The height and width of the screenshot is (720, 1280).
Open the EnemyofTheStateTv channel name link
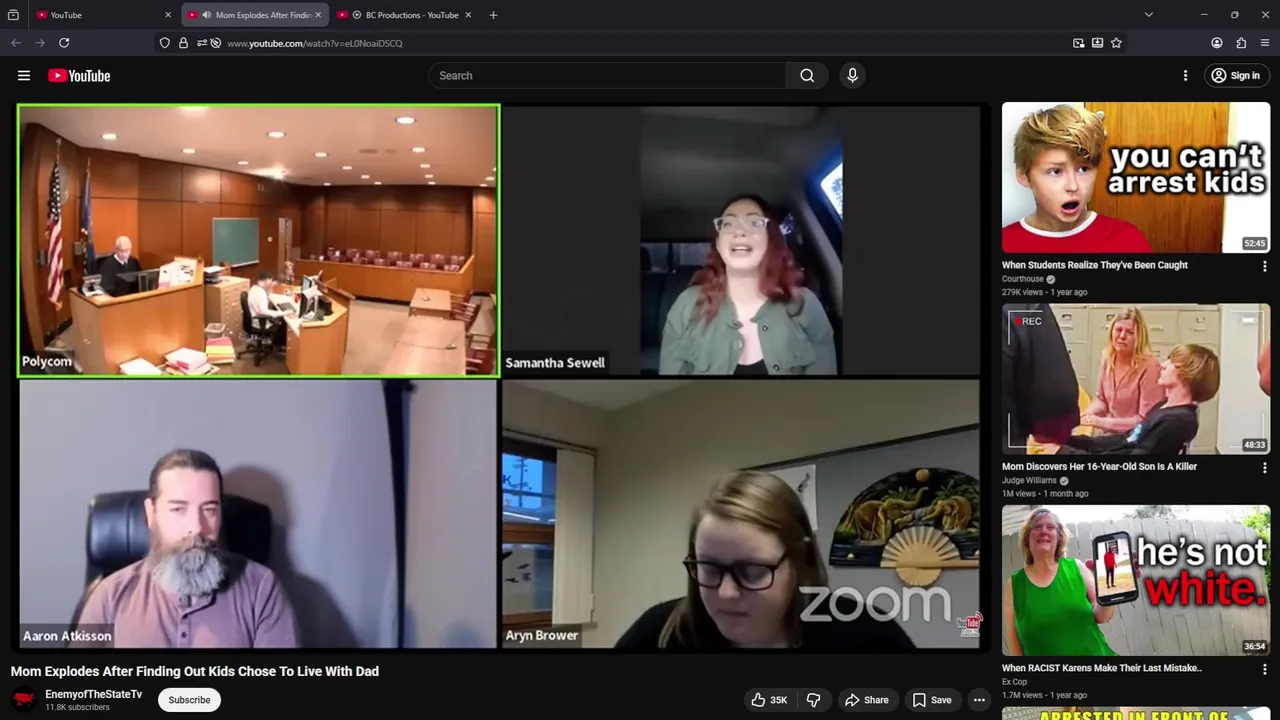pyautogui.click(x=93, y=694)
